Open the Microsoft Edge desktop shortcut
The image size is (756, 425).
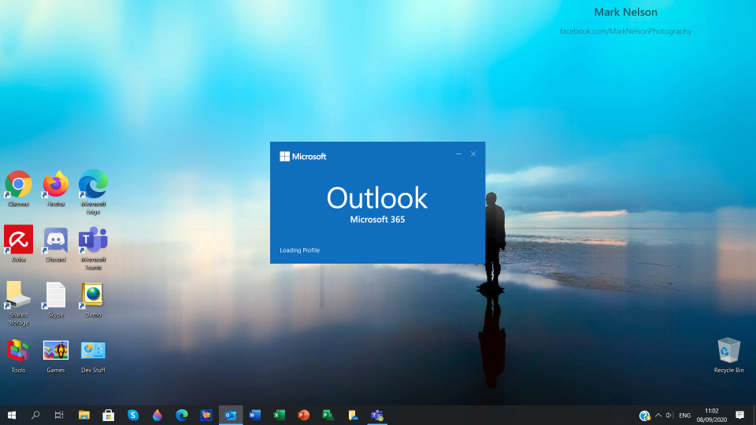93,192
